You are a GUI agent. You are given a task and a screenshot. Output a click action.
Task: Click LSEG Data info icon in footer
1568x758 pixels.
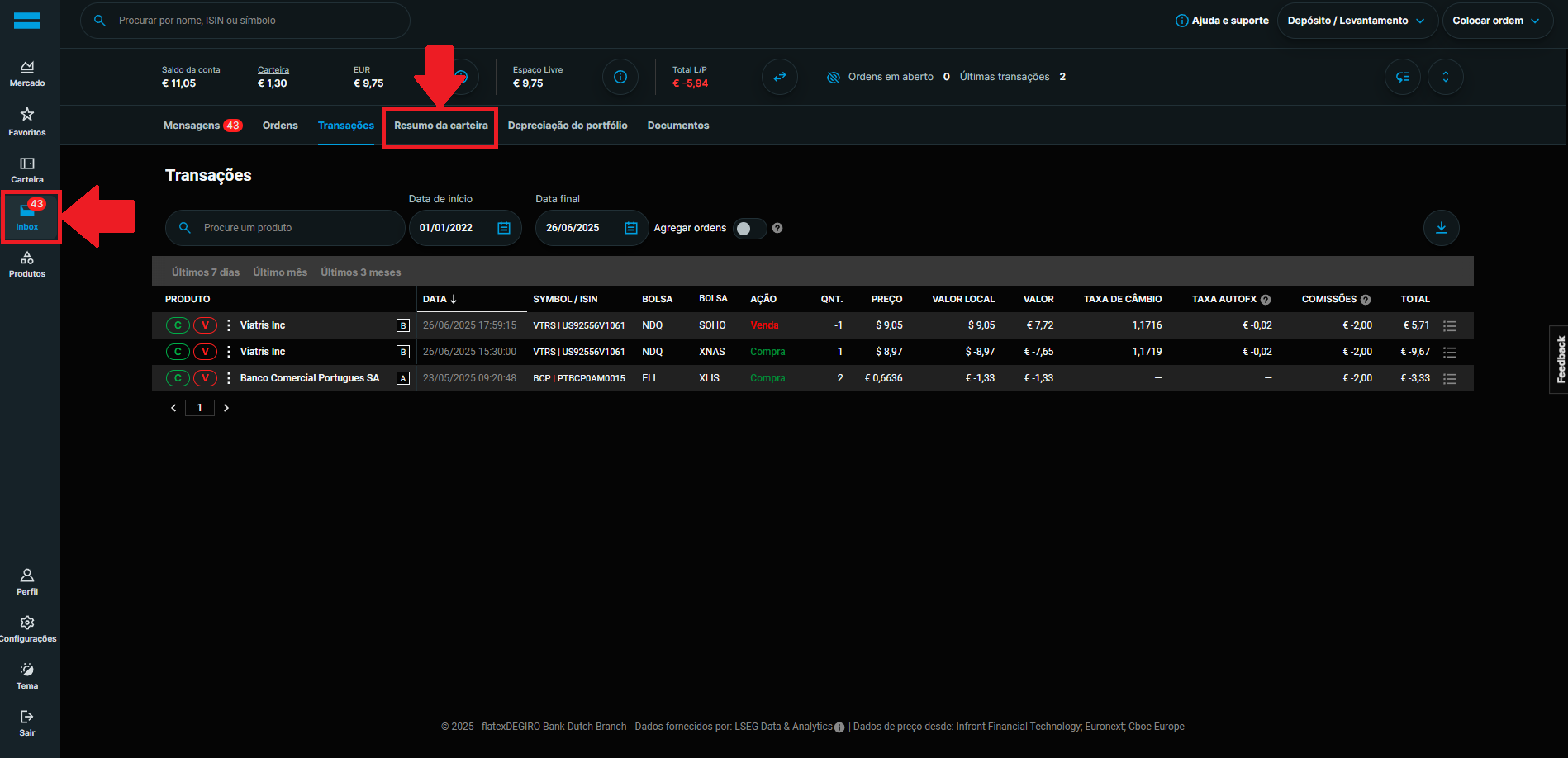(x=839, y=727)
